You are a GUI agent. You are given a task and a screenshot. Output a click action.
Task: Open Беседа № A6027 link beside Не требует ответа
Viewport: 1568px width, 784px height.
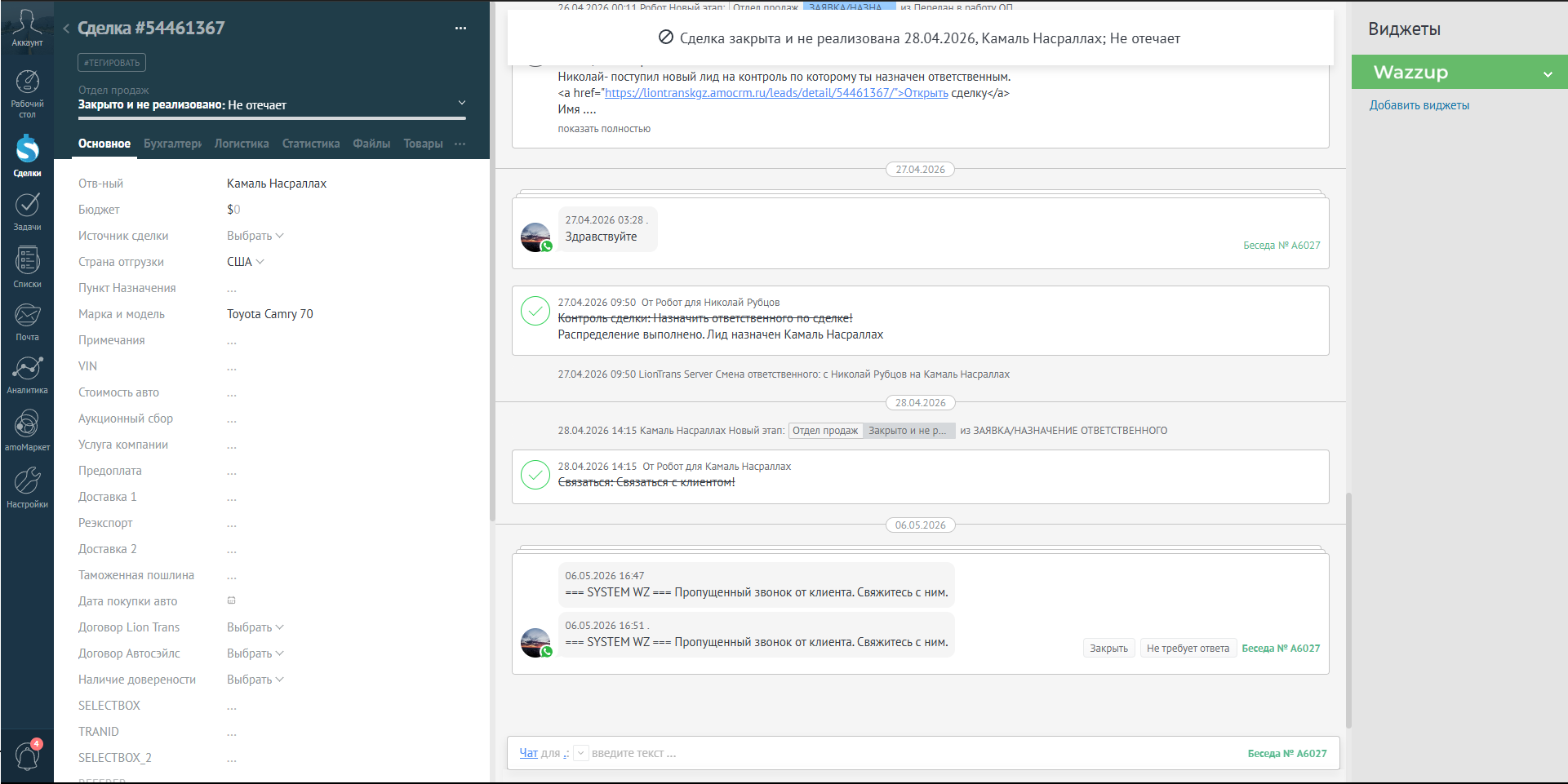(x=1281, y=649)
